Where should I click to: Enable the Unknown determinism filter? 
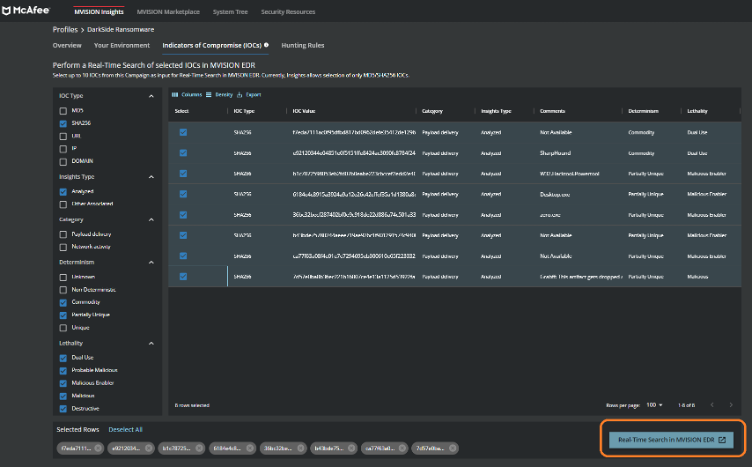[63, 278]
